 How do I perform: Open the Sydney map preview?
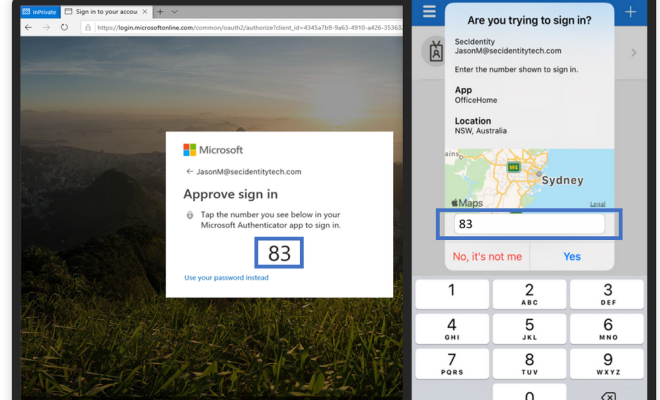[x=529, y=179]
